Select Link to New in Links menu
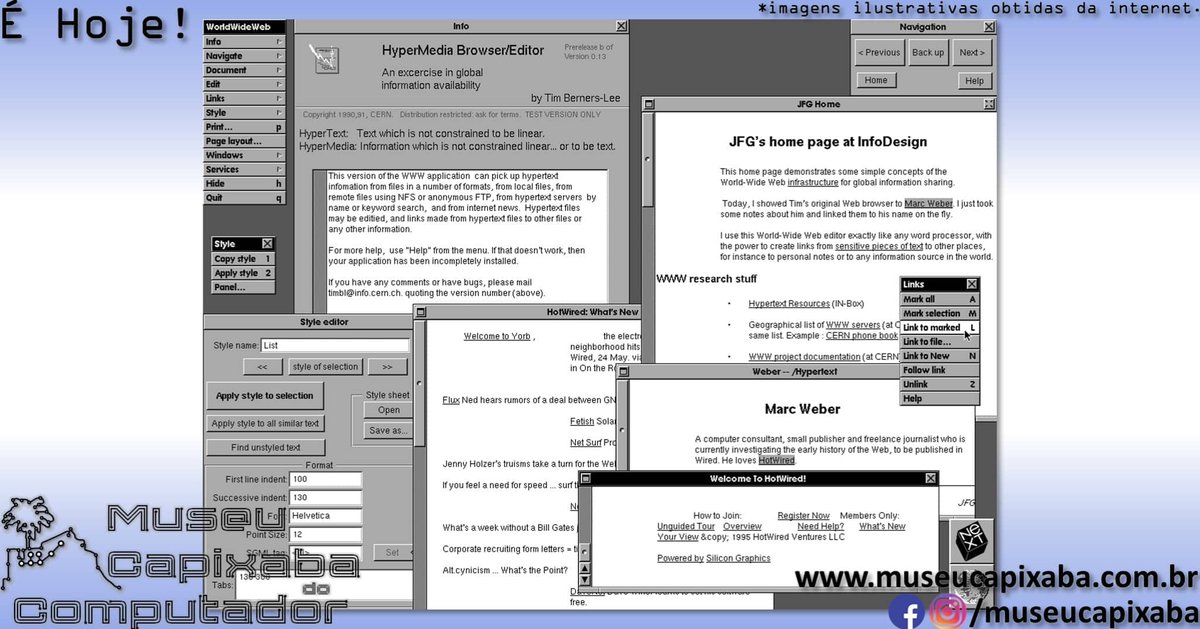The image size is (1200, 629). click(939, 356)
